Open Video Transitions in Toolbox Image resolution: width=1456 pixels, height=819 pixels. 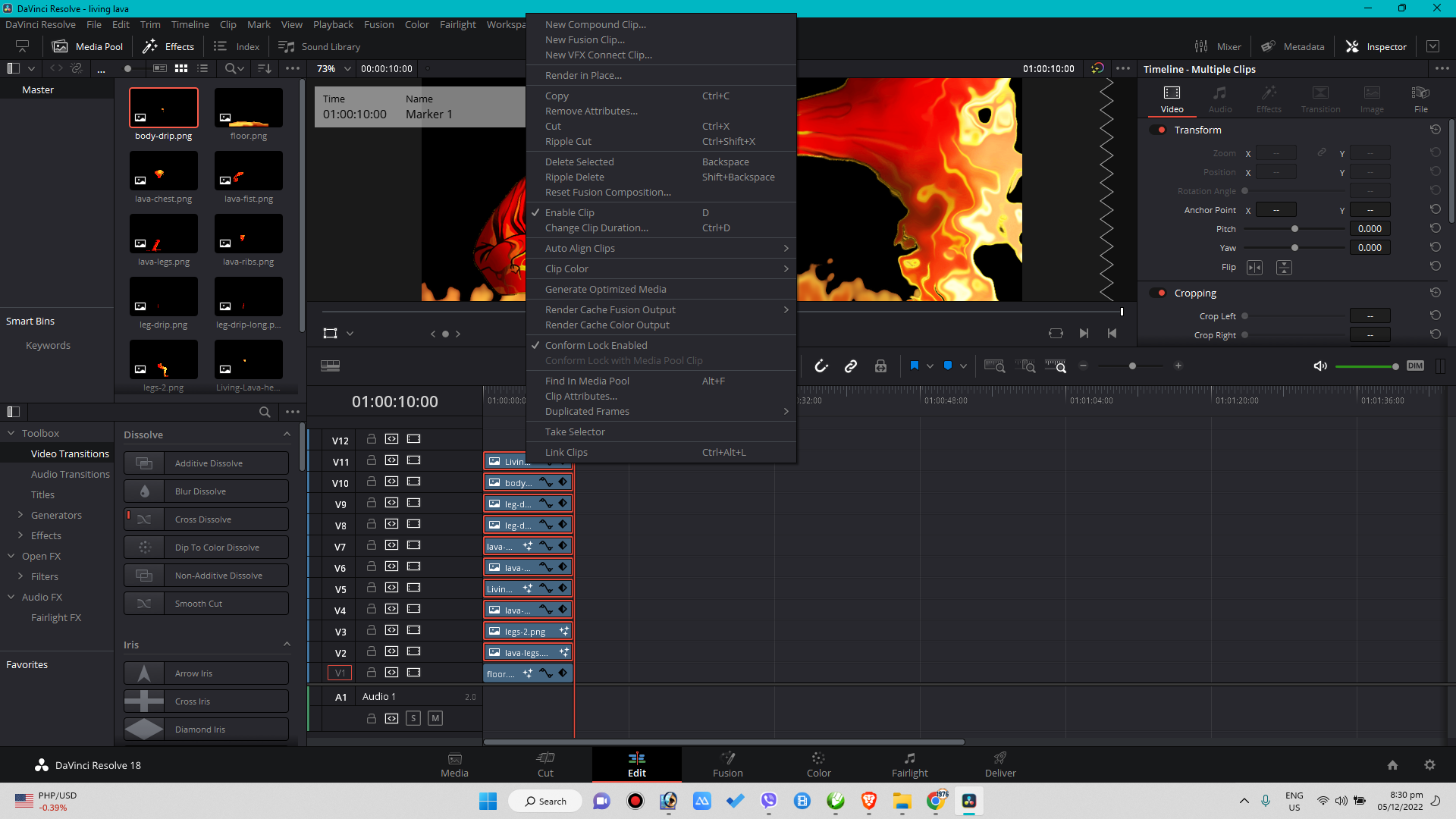point(70,453)
